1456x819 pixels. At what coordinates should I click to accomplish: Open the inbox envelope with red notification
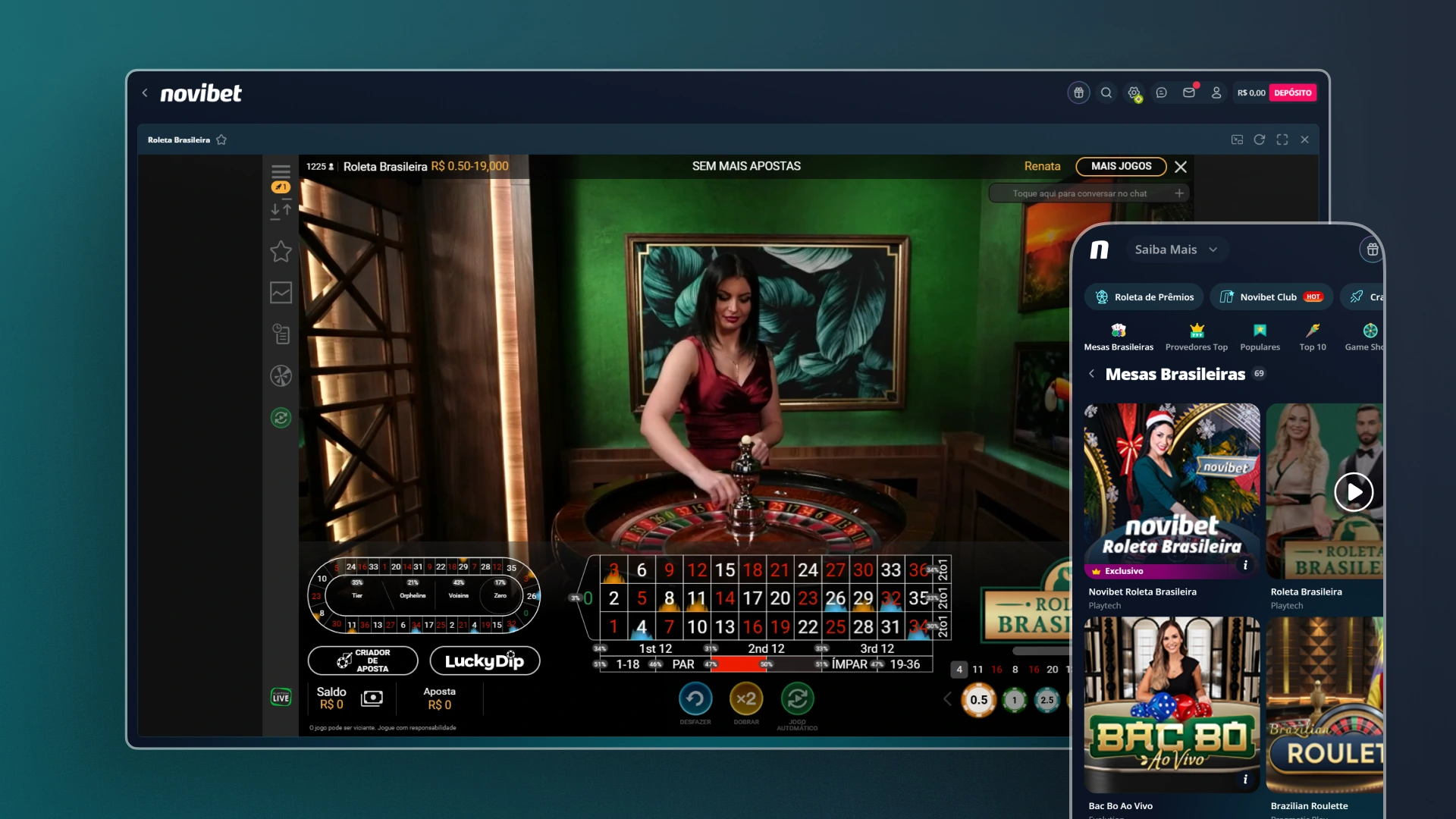pos(1189,93)
